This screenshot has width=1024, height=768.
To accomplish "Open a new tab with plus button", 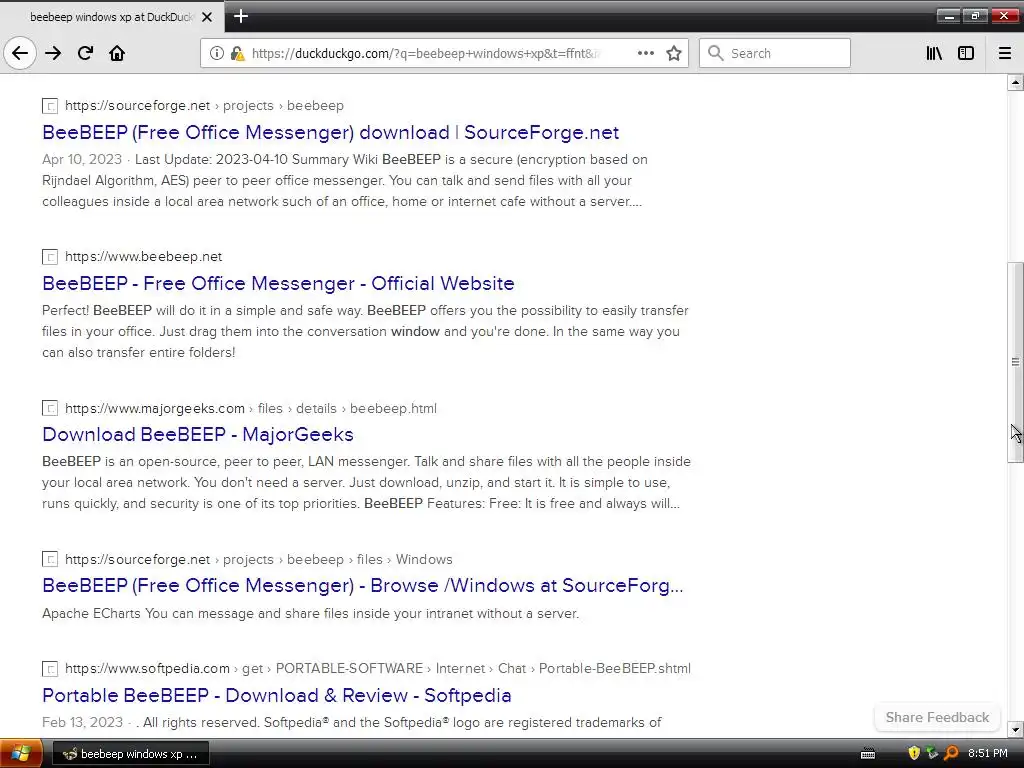I will click(x=240, y=16).
